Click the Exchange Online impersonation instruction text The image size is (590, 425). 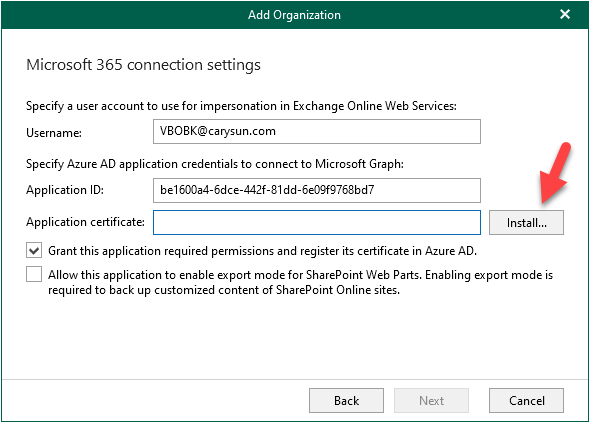[x=241, y=106]
